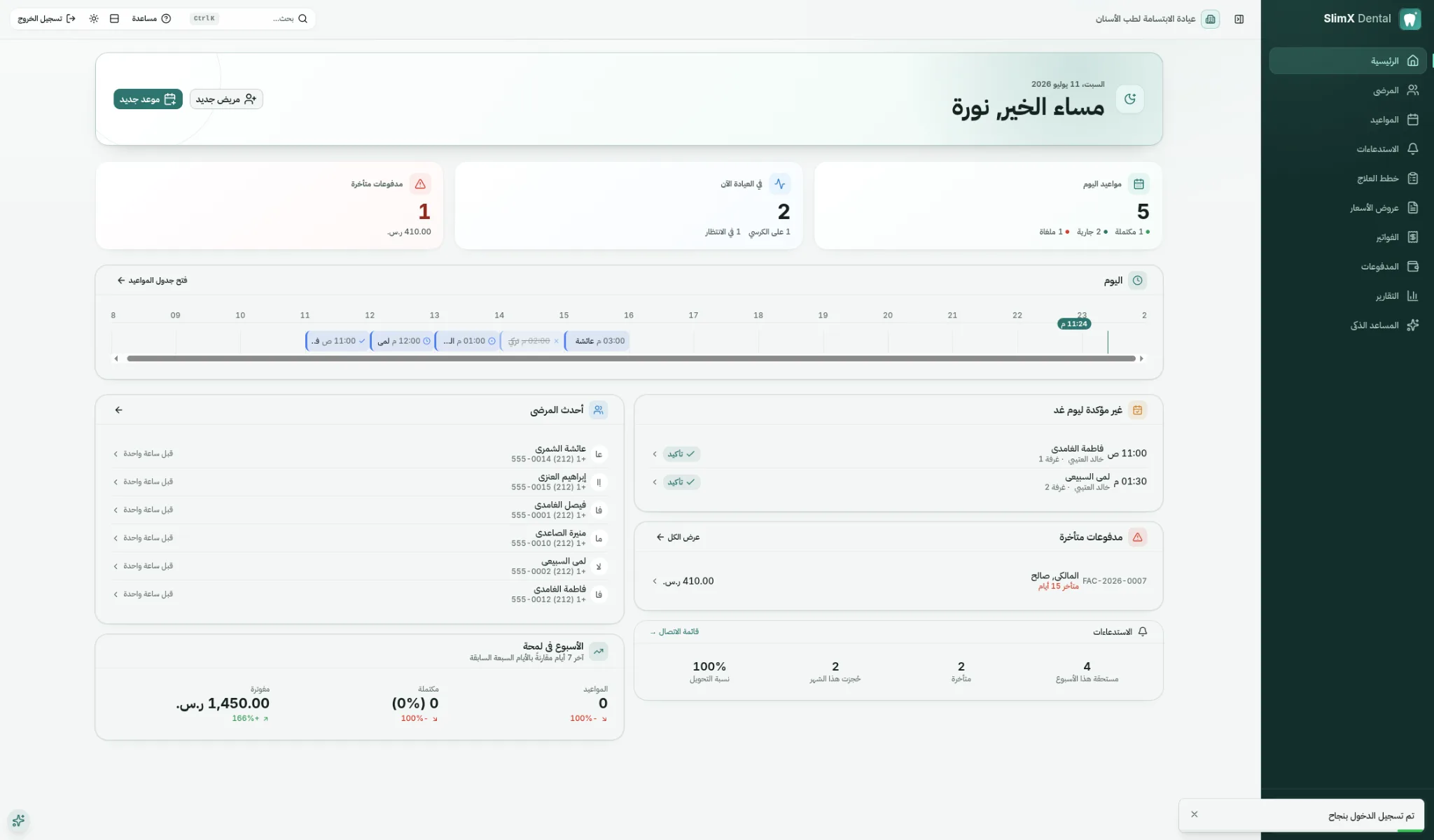Click the مدفوعات متأخرة warning card icon
1434x840 pixels.
pos(420,184)
